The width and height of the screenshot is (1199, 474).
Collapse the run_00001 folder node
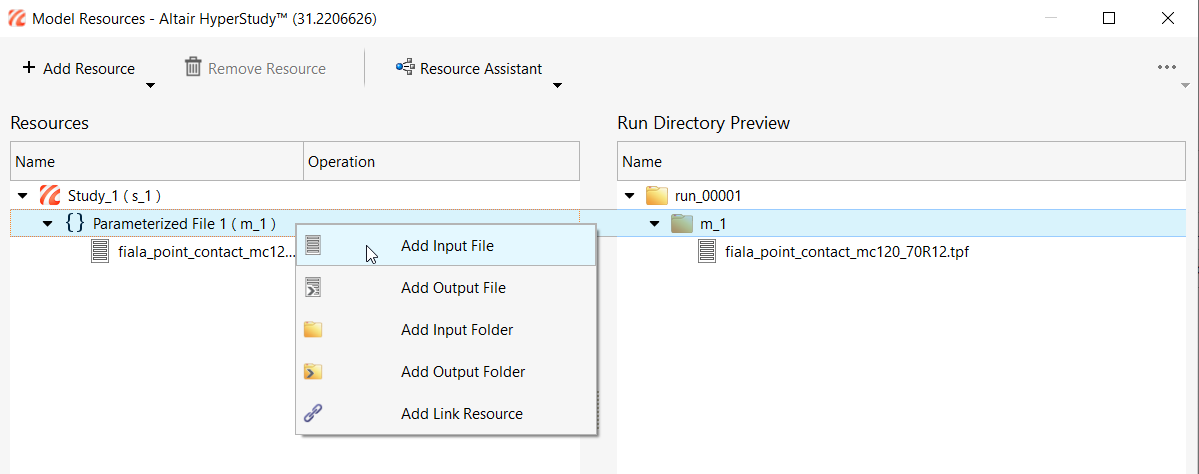(630, 196)
